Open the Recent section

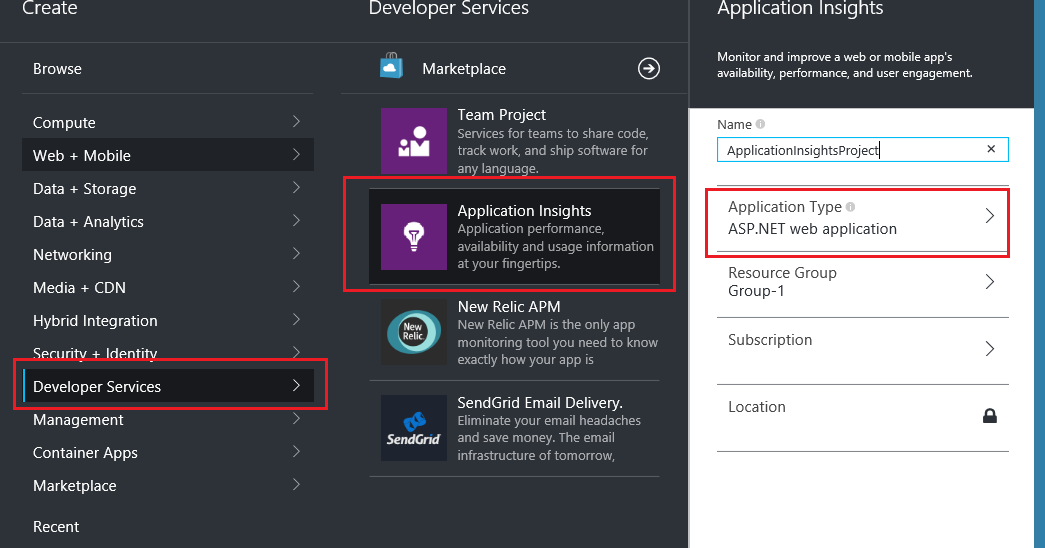(56, 527)
